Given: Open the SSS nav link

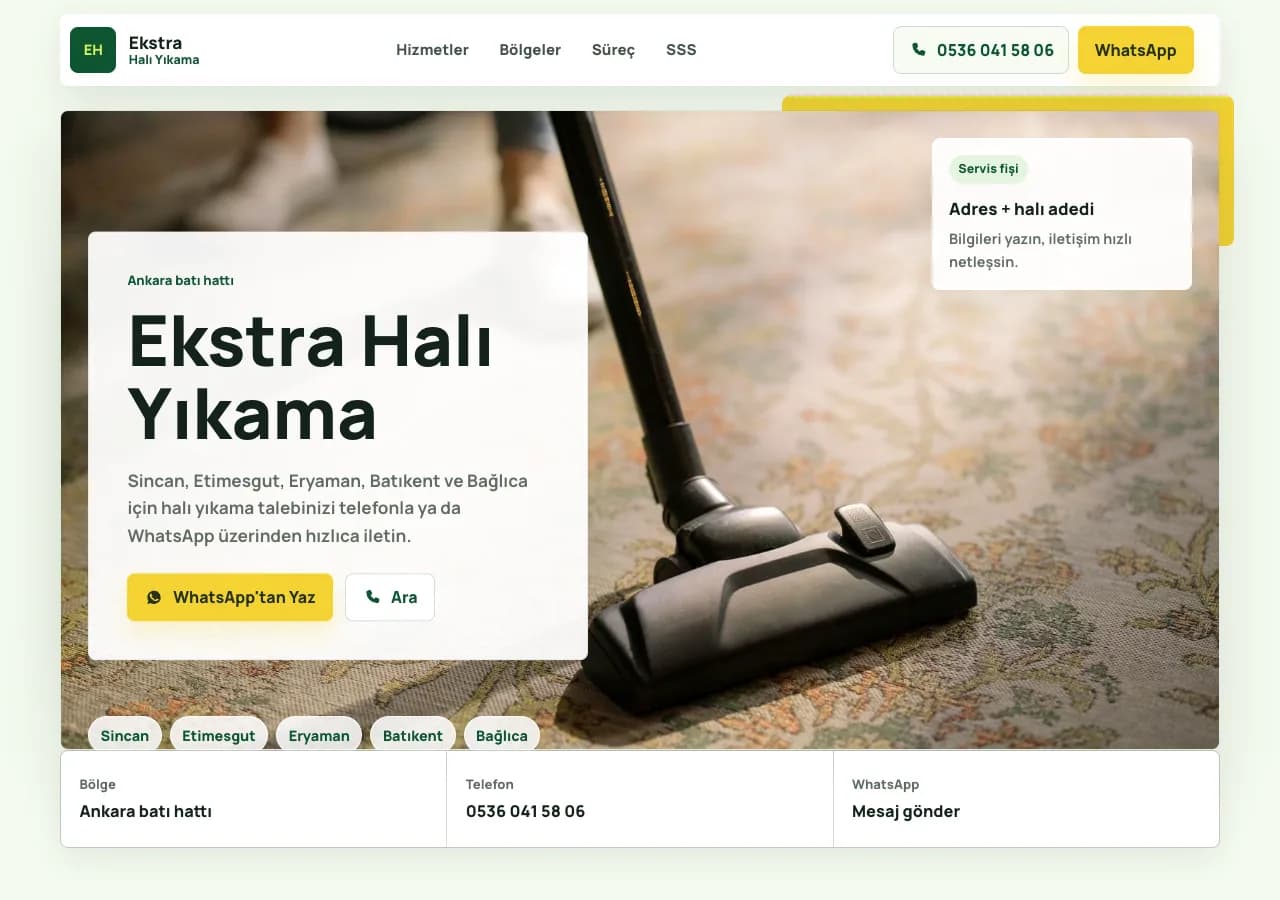Looking at the screenshot, I should click(x=681, y=50).
